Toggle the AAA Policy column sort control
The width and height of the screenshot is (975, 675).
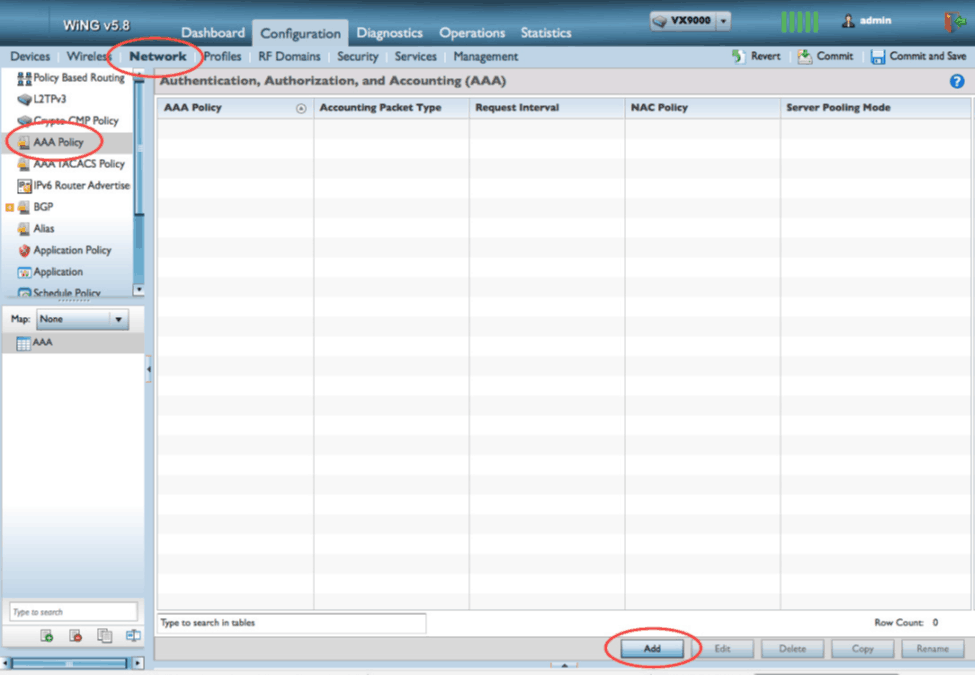(x=301, y=107)
